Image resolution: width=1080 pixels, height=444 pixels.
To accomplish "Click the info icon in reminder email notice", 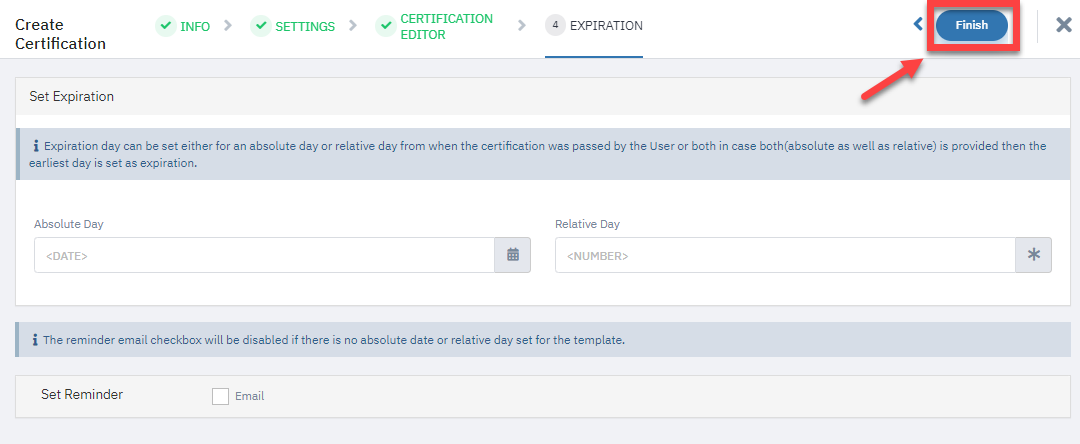I will (36, 340).
